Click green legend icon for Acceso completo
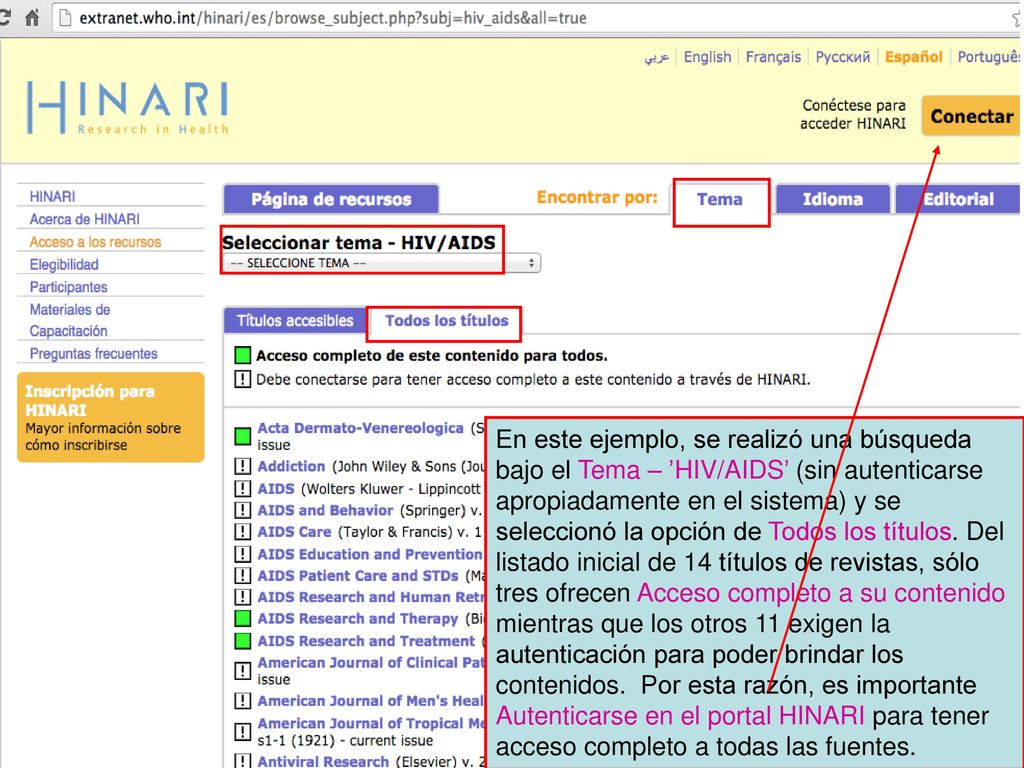 click(x=242, y=355)
